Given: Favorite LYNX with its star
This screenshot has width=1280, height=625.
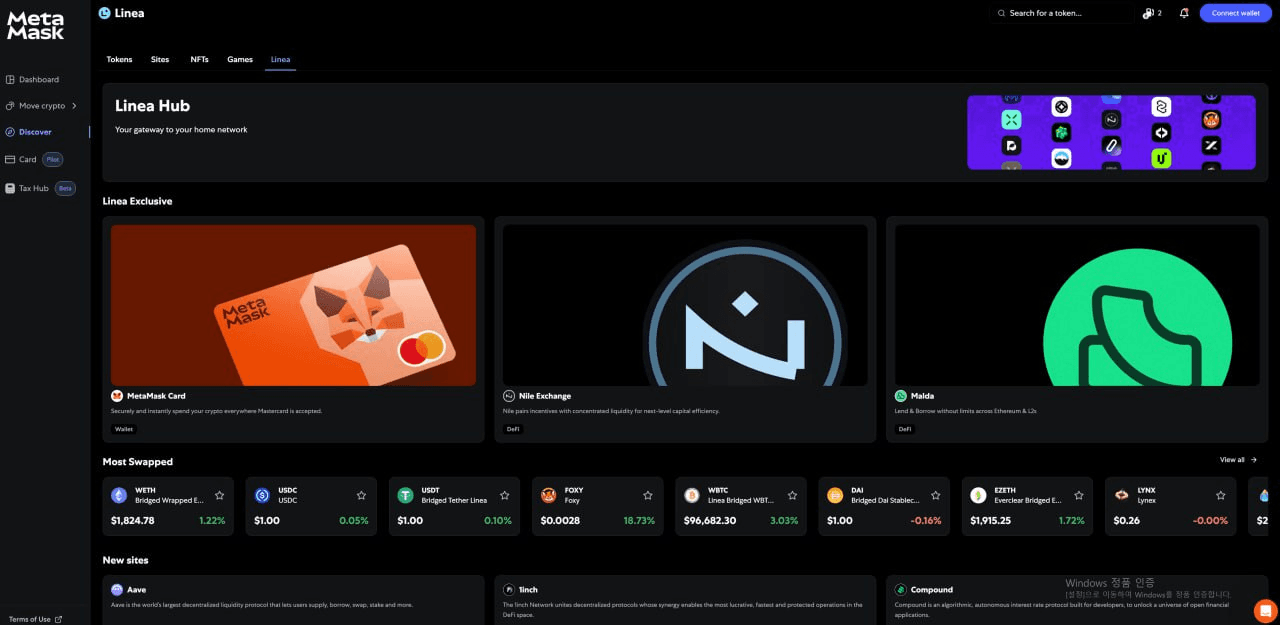Looking at the screenshot, I should coord(1222,495).
